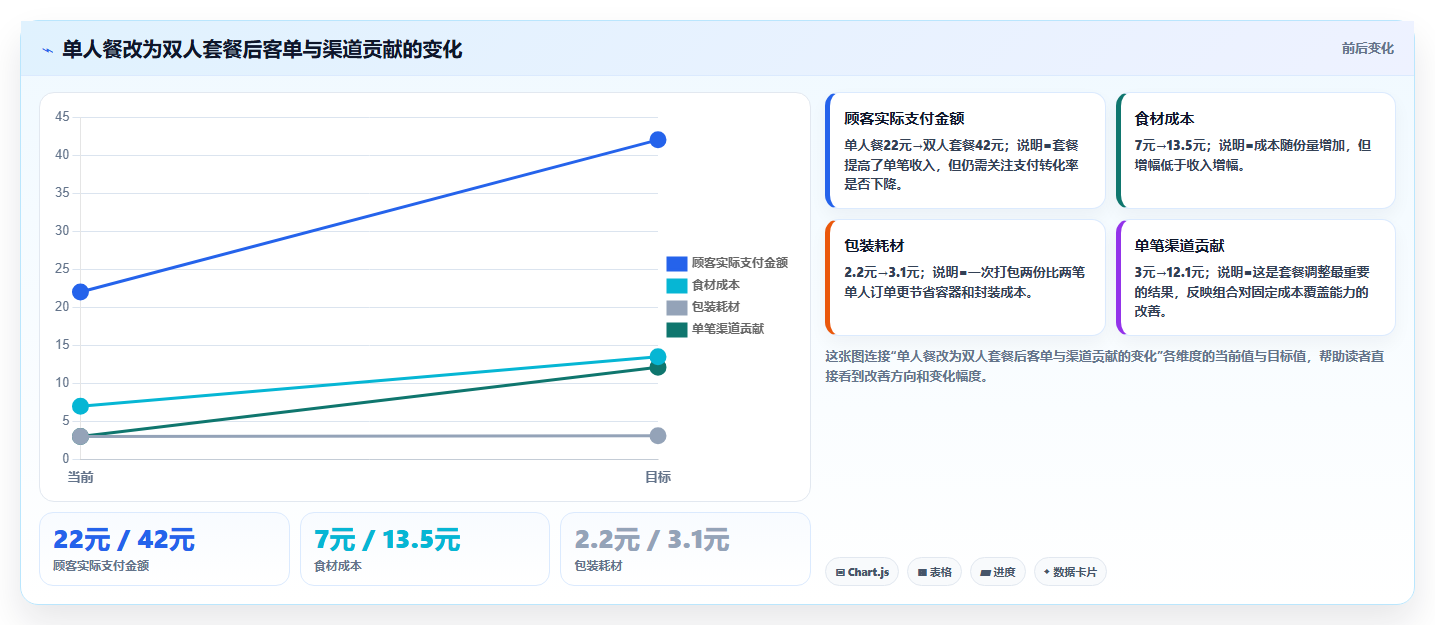Screen dimensions: 1435x625
Task: Click the 目标 x-axis label
Action: point(658,477)
